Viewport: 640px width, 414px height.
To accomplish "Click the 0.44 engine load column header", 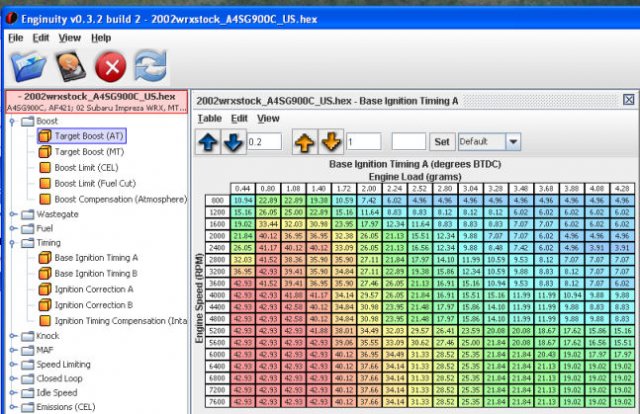I will (243, 189).
